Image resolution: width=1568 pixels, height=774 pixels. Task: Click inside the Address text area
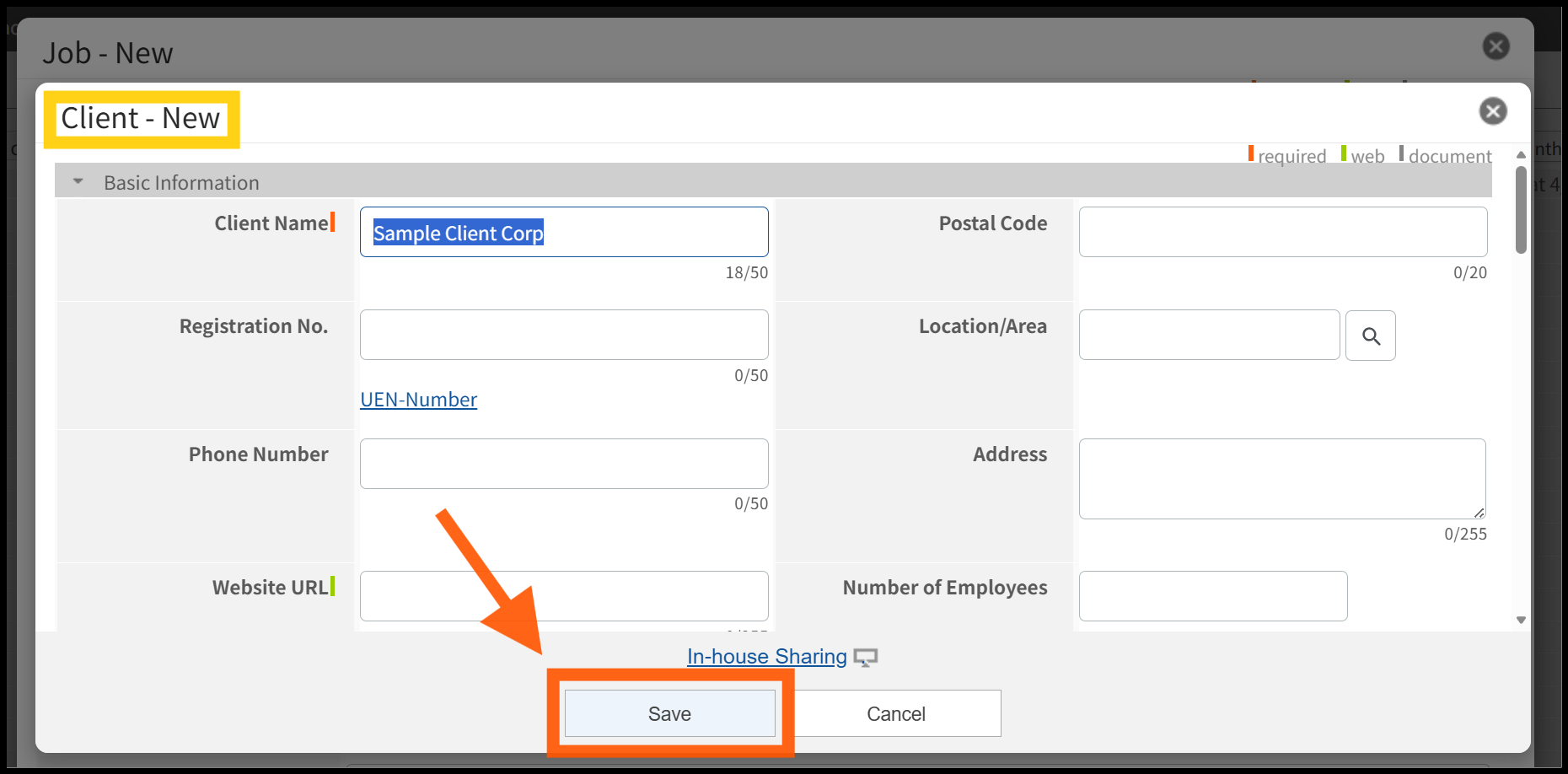pos(1281,478)
